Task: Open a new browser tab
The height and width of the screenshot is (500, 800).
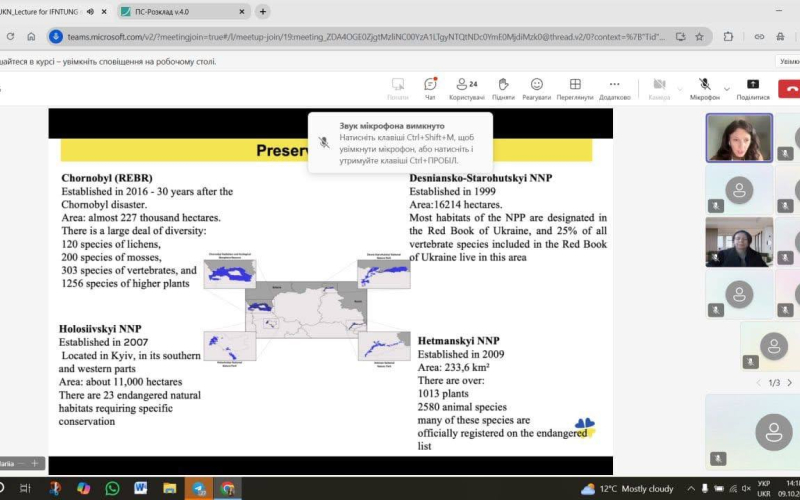Action: pos(263,12)
